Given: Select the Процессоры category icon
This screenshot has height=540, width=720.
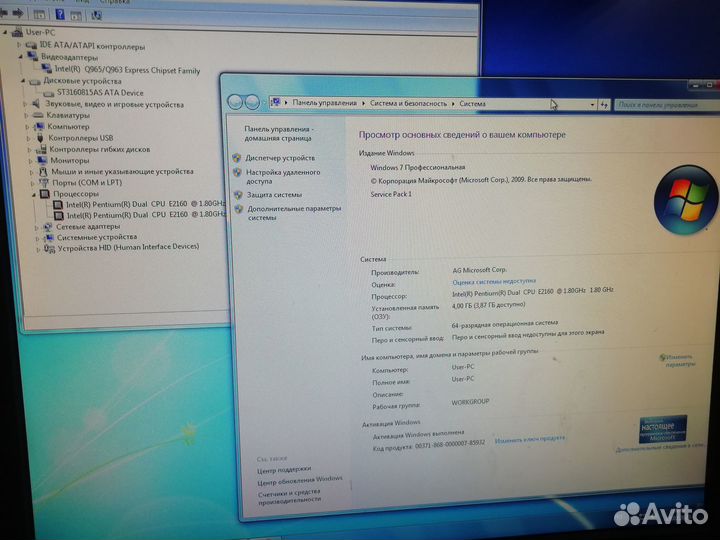Looking at the screenshot, I should (x=45, y=194).
